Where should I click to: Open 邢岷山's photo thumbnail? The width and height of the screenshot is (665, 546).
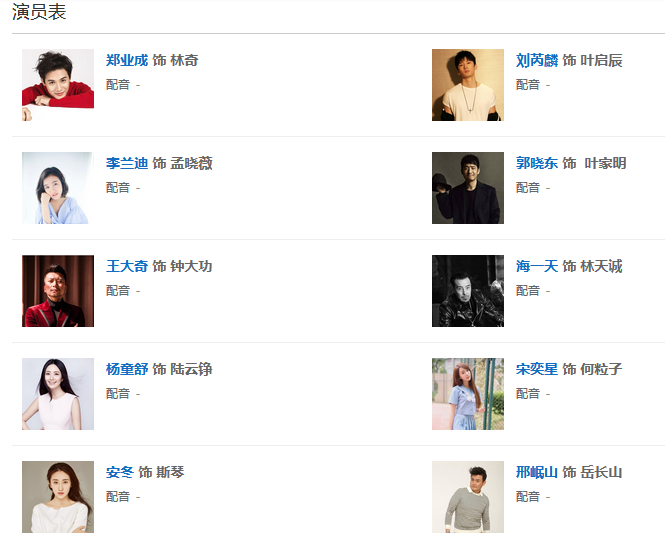(468, 497)
